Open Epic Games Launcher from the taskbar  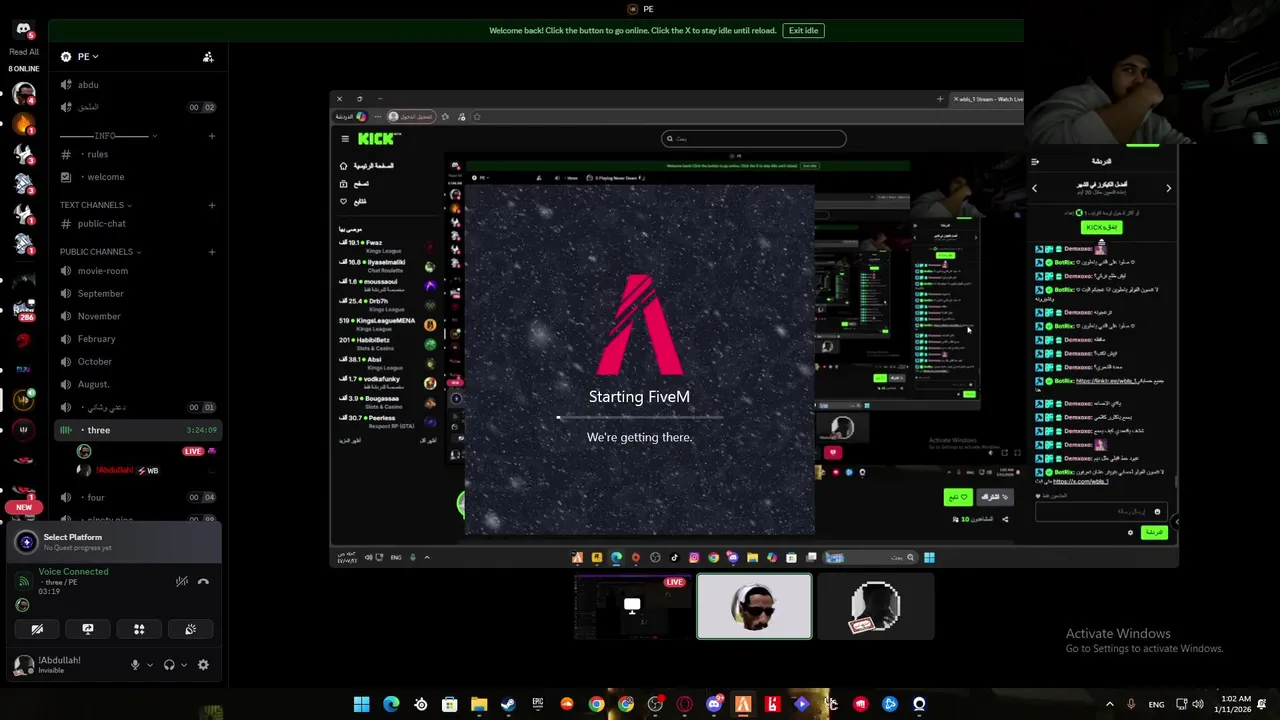pyautogui.click(x=538, y=704)
